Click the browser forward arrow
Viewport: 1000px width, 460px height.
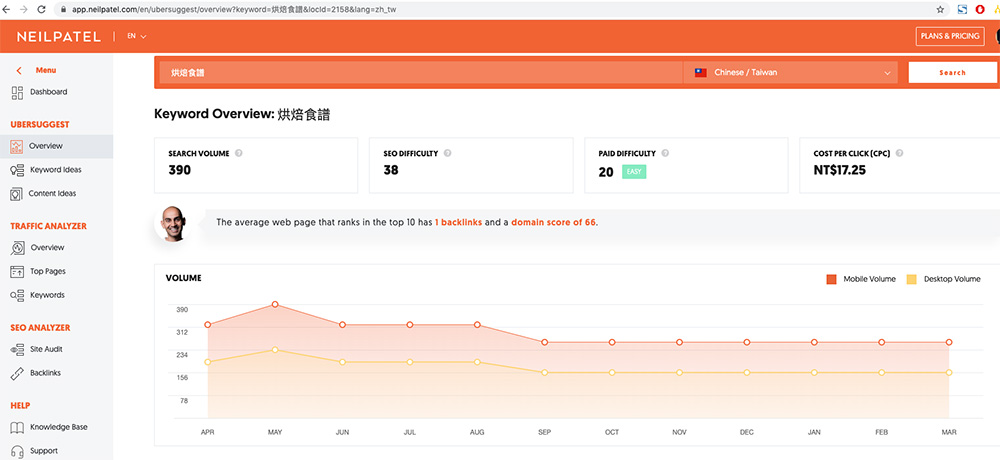click(x=24, y=10)
